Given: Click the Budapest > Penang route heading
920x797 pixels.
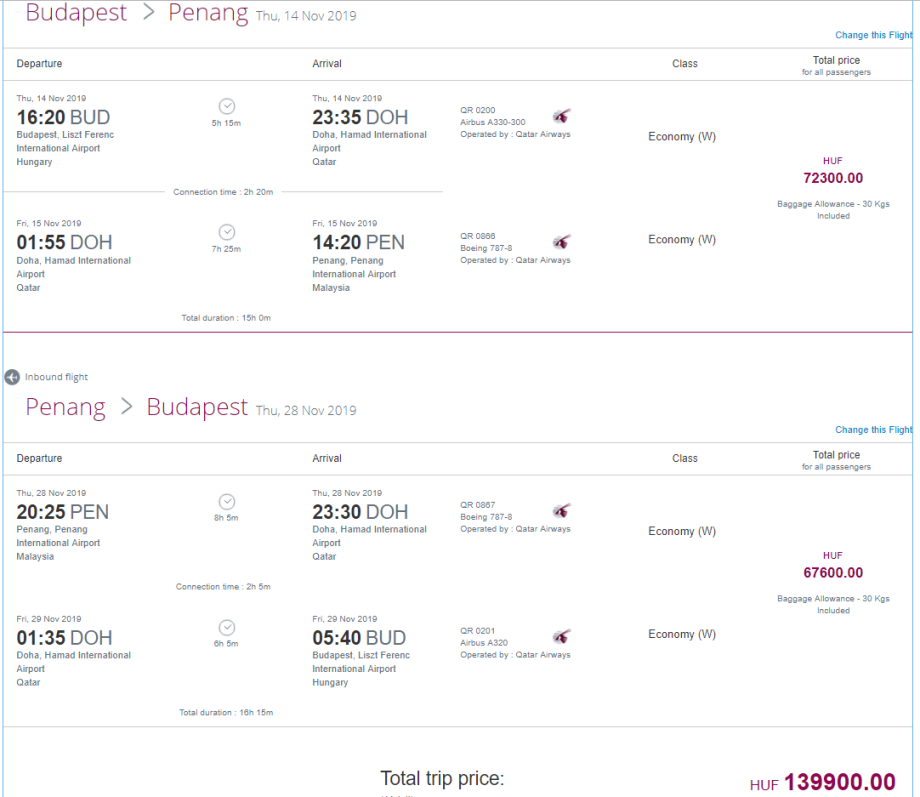Looking at the screenshot, I should click(137, 14).
